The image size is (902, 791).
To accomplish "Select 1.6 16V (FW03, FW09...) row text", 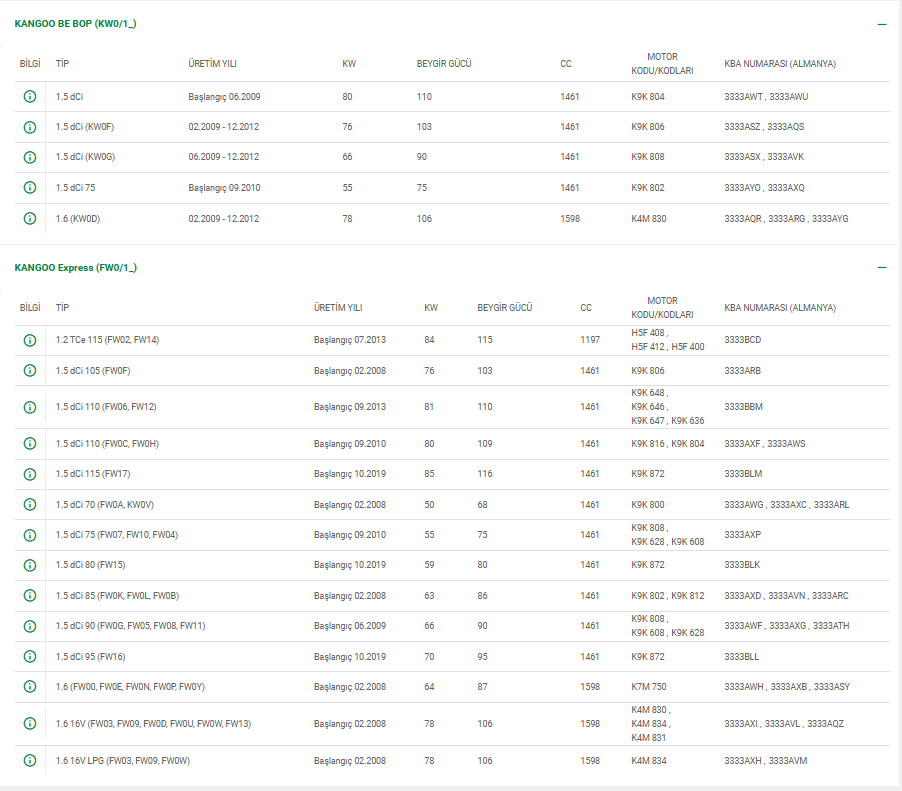I will coord(153,724).
